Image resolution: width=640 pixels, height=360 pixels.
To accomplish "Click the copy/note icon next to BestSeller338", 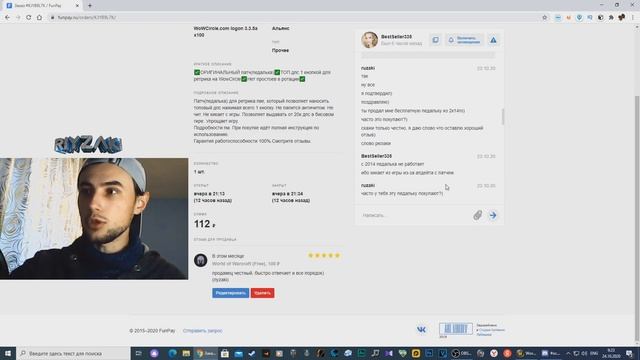I will click(x=436, y=40).
